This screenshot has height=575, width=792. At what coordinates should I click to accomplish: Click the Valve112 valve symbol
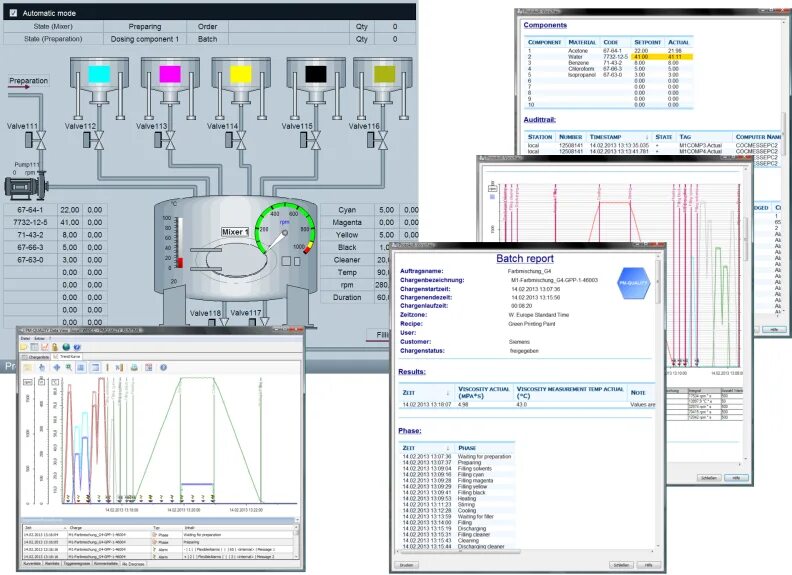click(94, 139)
